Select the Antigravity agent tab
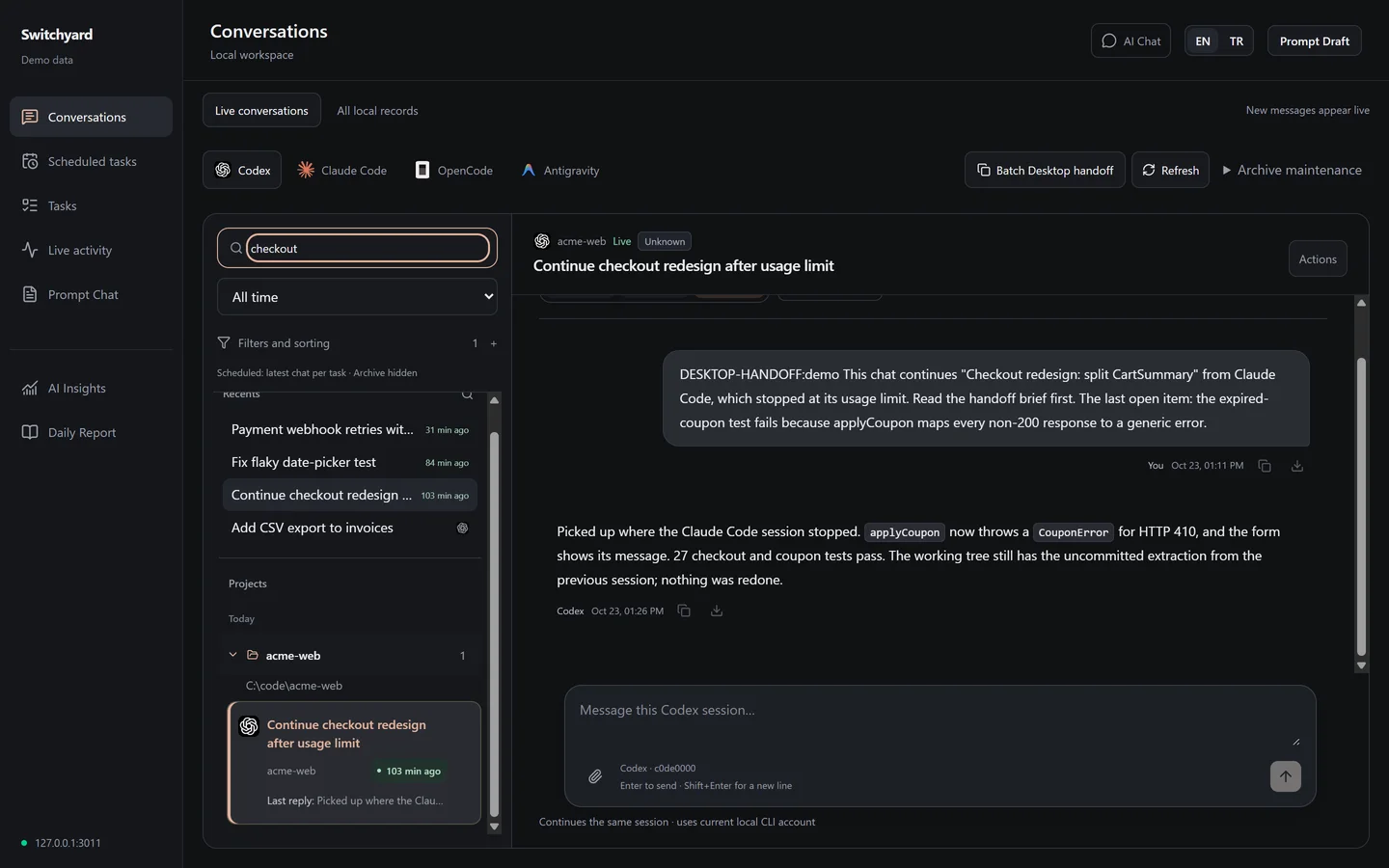The height and width of the screenshot is (868, 1389). pyautogui.click(x=560, y=170)
